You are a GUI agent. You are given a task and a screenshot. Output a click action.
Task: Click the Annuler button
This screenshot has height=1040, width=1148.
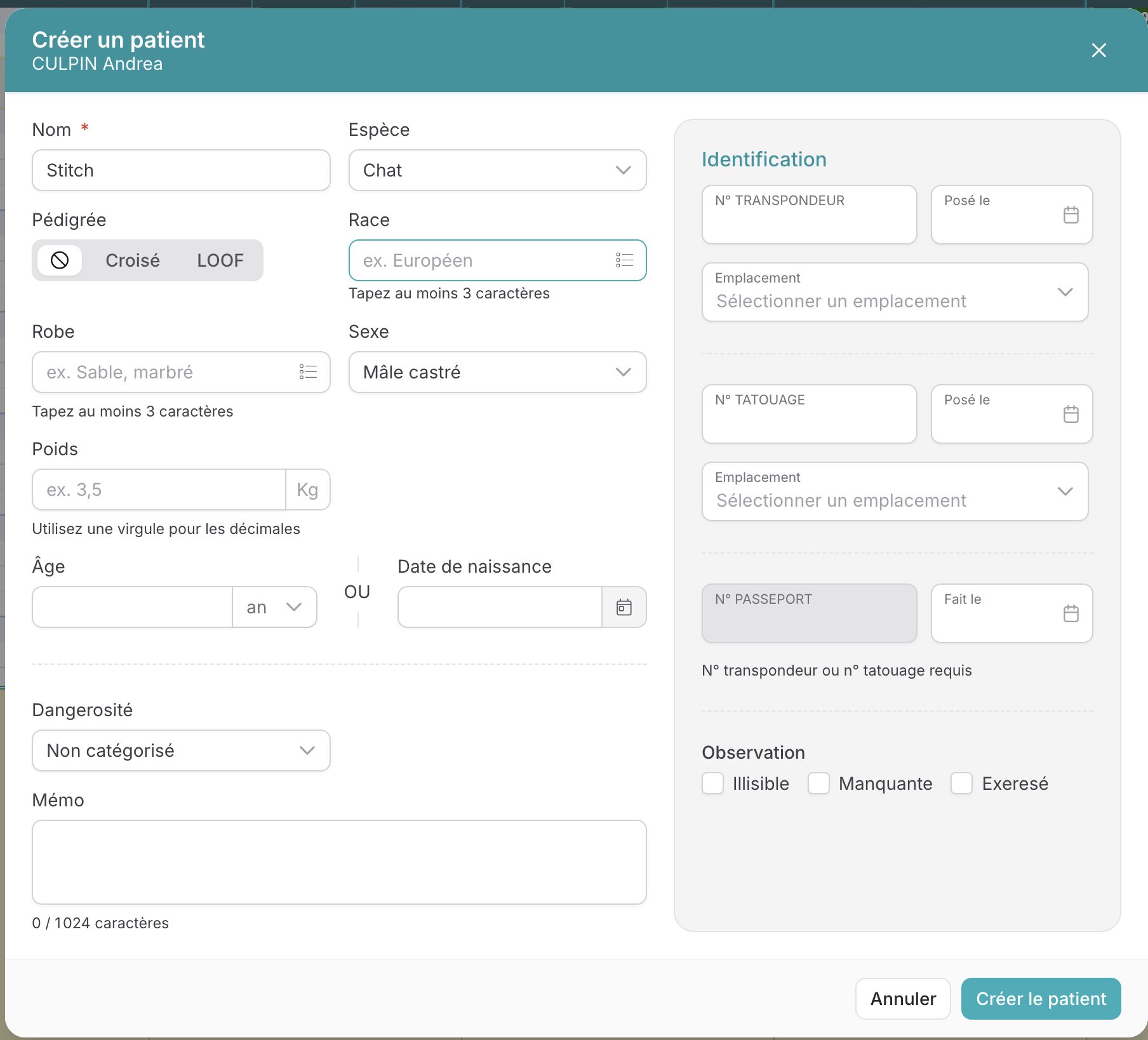point(902,999)
